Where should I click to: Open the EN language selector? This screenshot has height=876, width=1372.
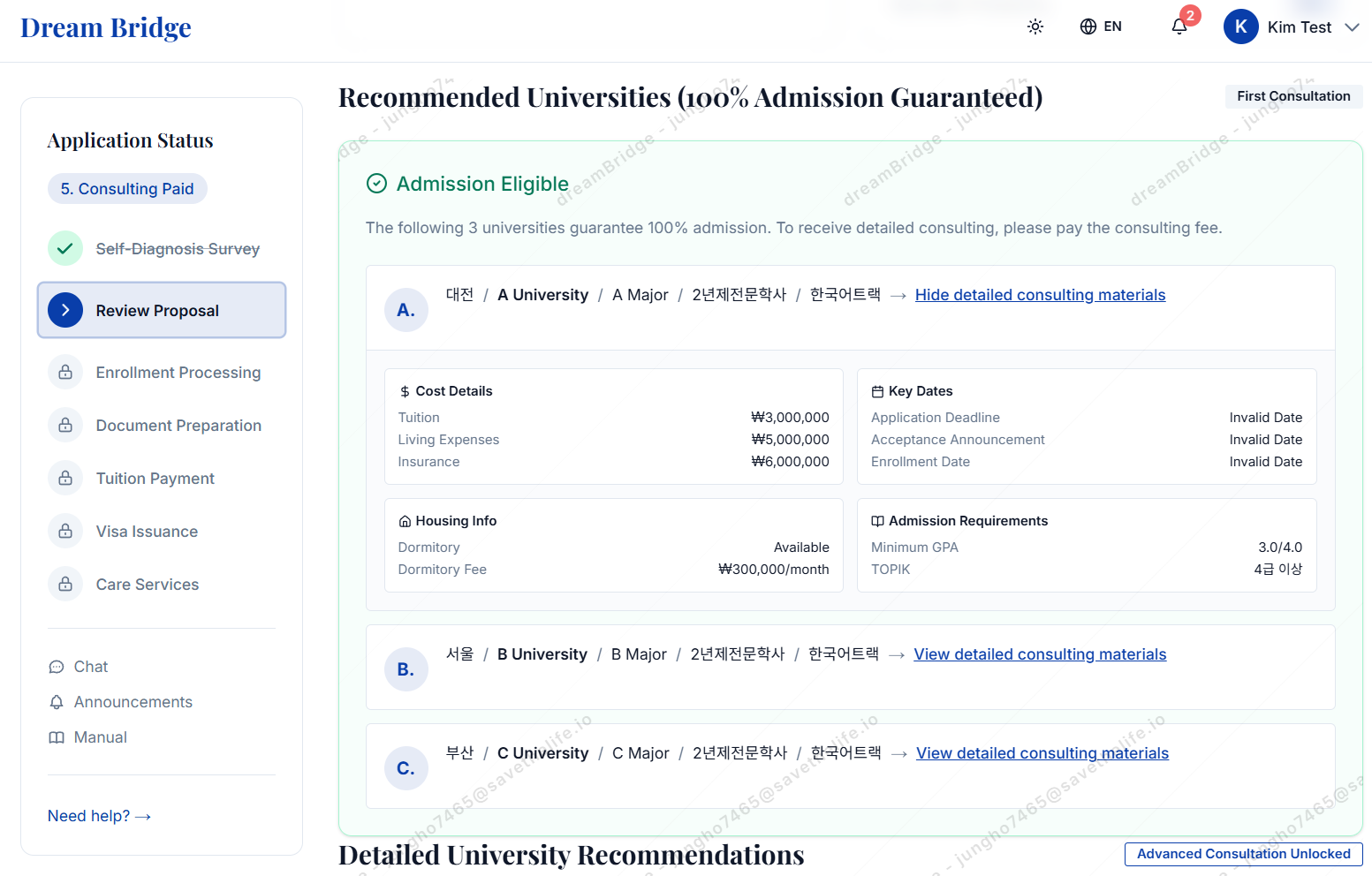click(x=1101, y=26)
